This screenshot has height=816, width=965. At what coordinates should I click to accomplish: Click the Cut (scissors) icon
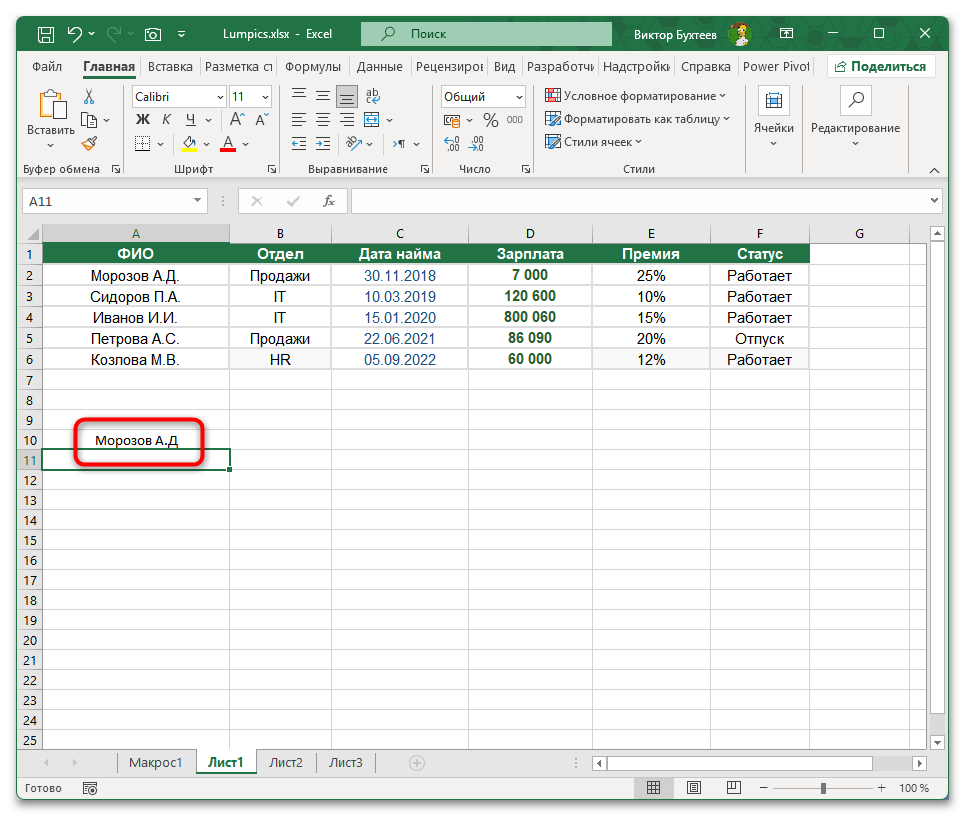click(x=87, y=97)
